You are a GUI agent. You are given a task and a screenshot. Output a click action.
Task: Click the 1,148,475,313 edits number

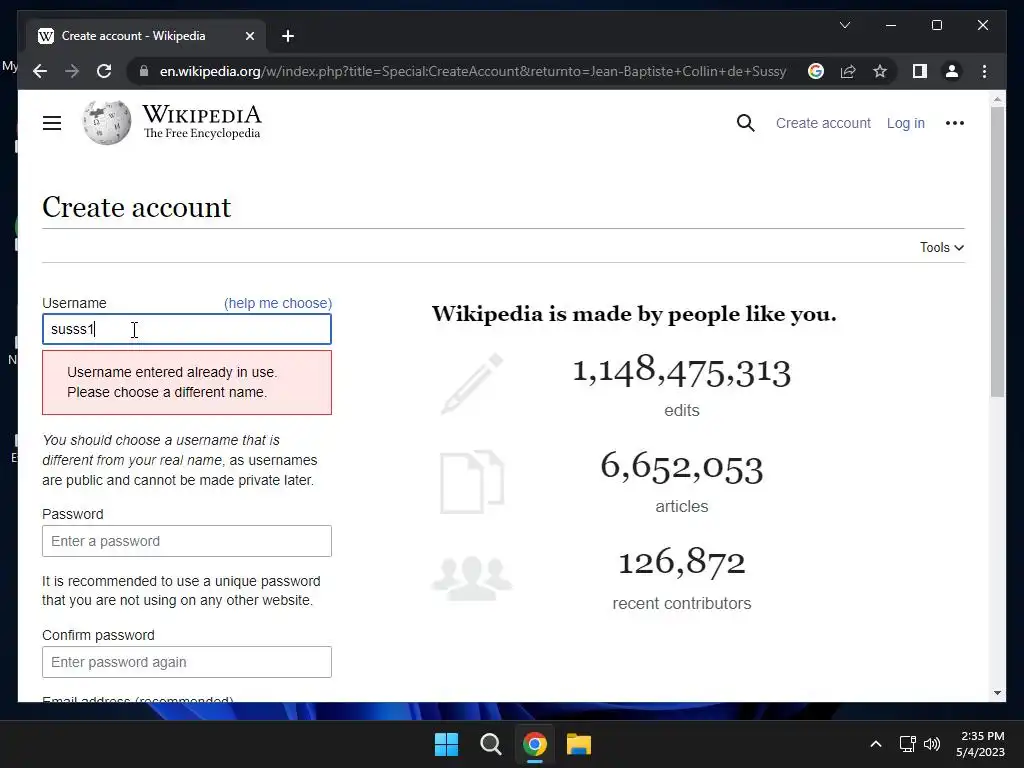682,370
